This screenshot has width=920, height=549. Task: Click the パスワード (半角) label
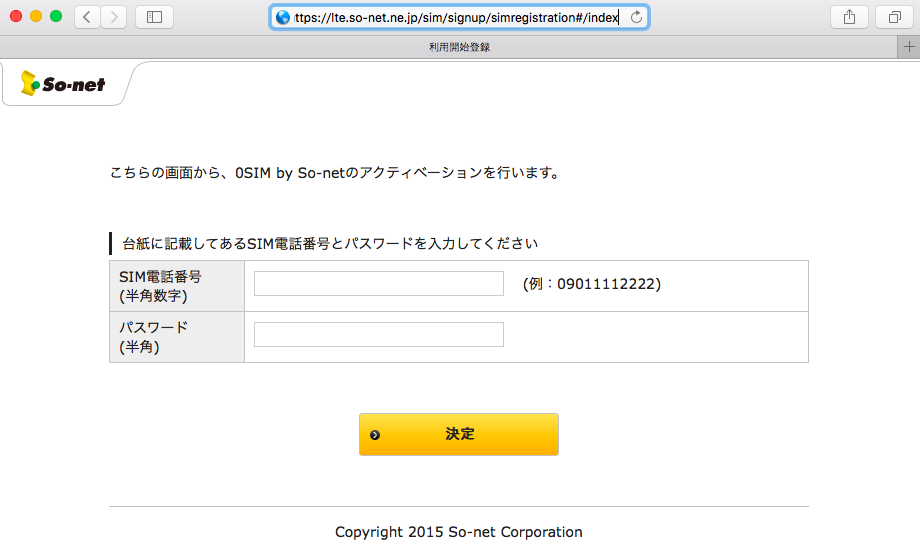154,337
